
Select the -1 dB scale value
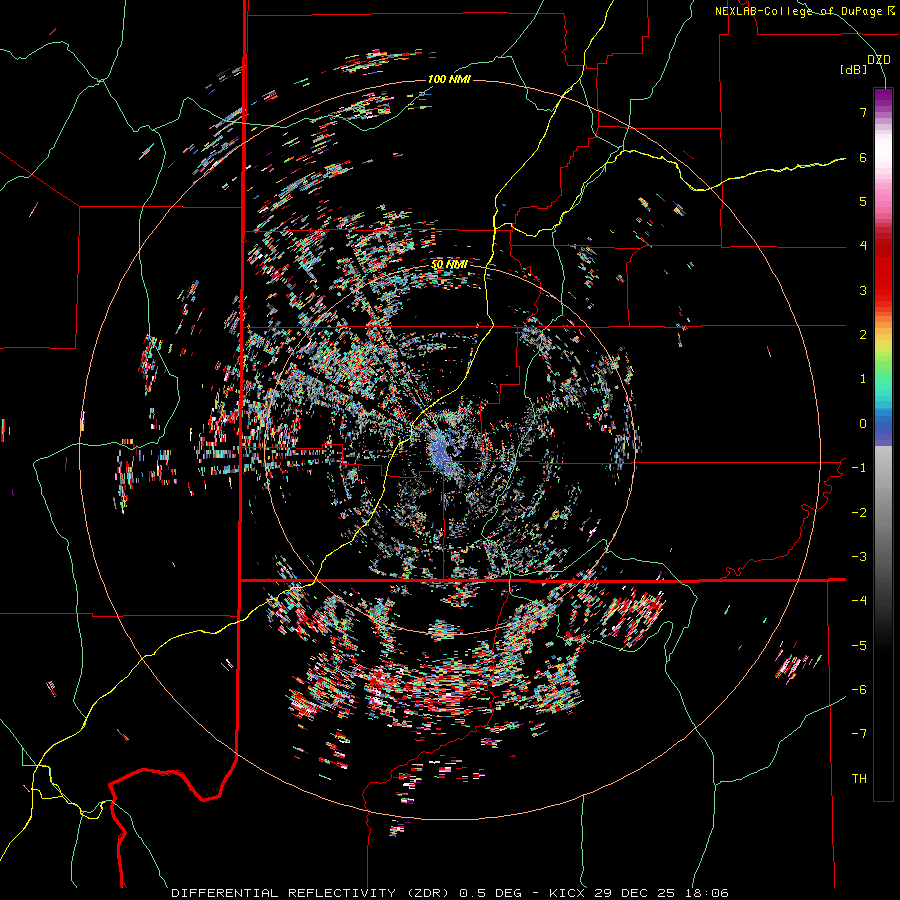(859, 468)
